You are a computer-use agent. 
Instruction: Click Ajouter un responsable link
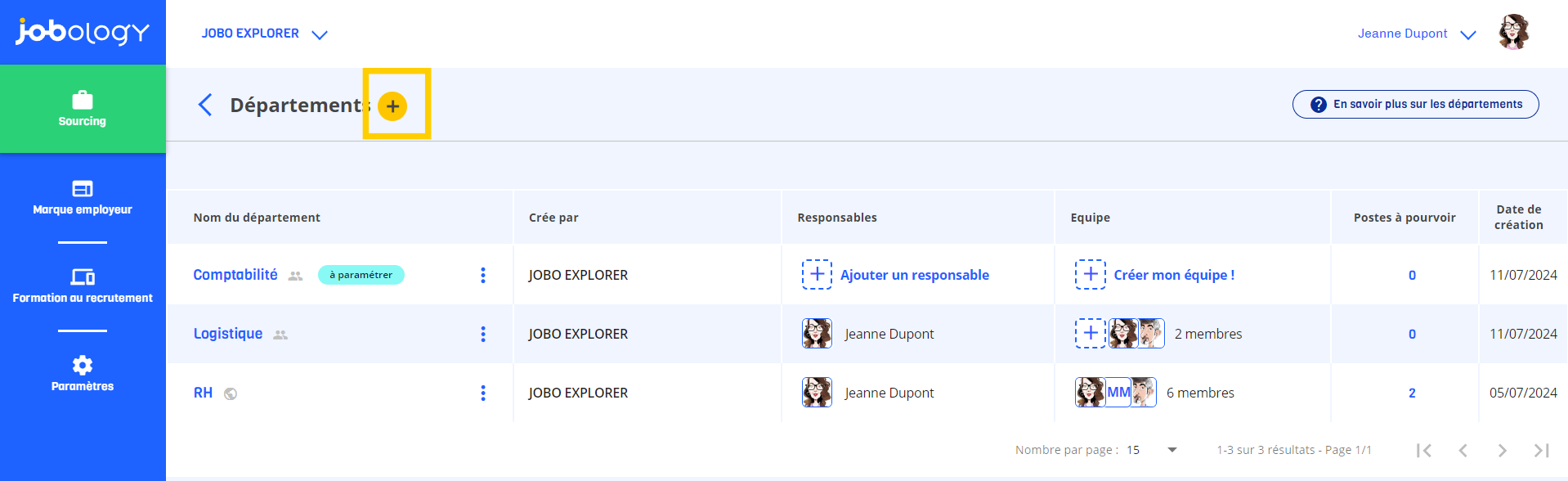[x=915, y=275]
